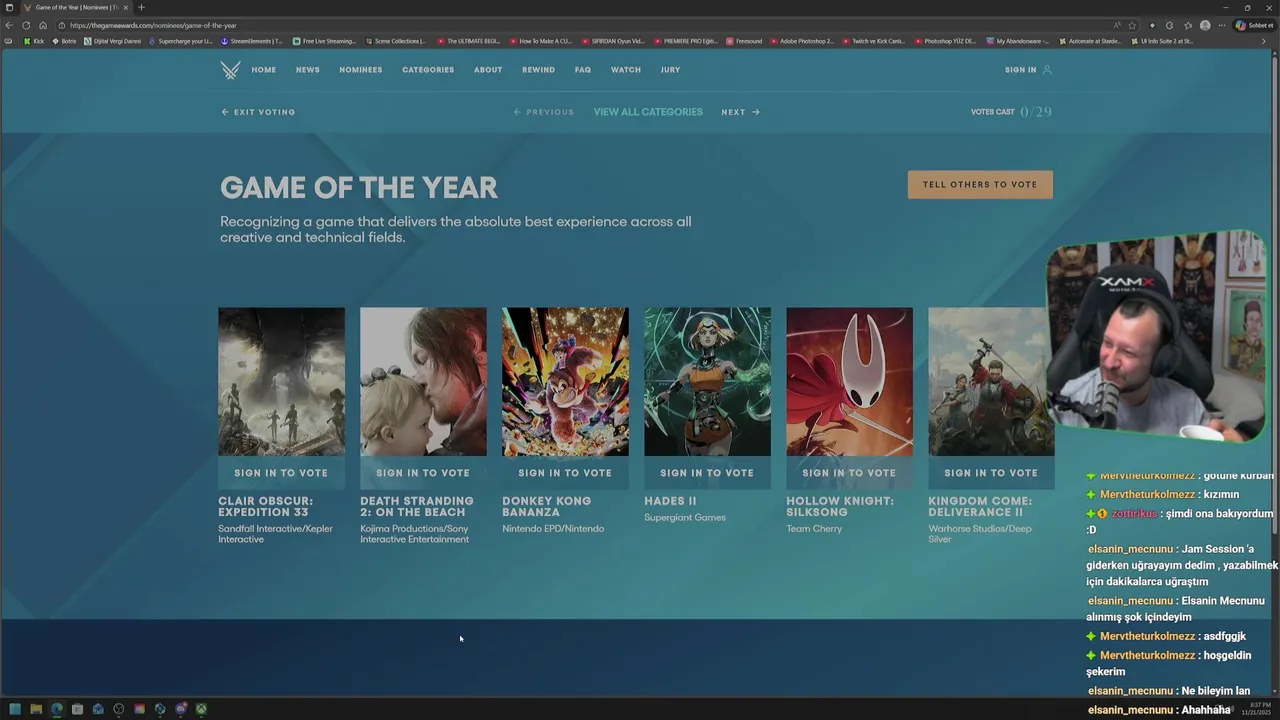The width and height of the screenshot is (1280, 720).
Task: Click the Clair Obscur: Expedition 33 cover art
Action: tap(282, 382)
